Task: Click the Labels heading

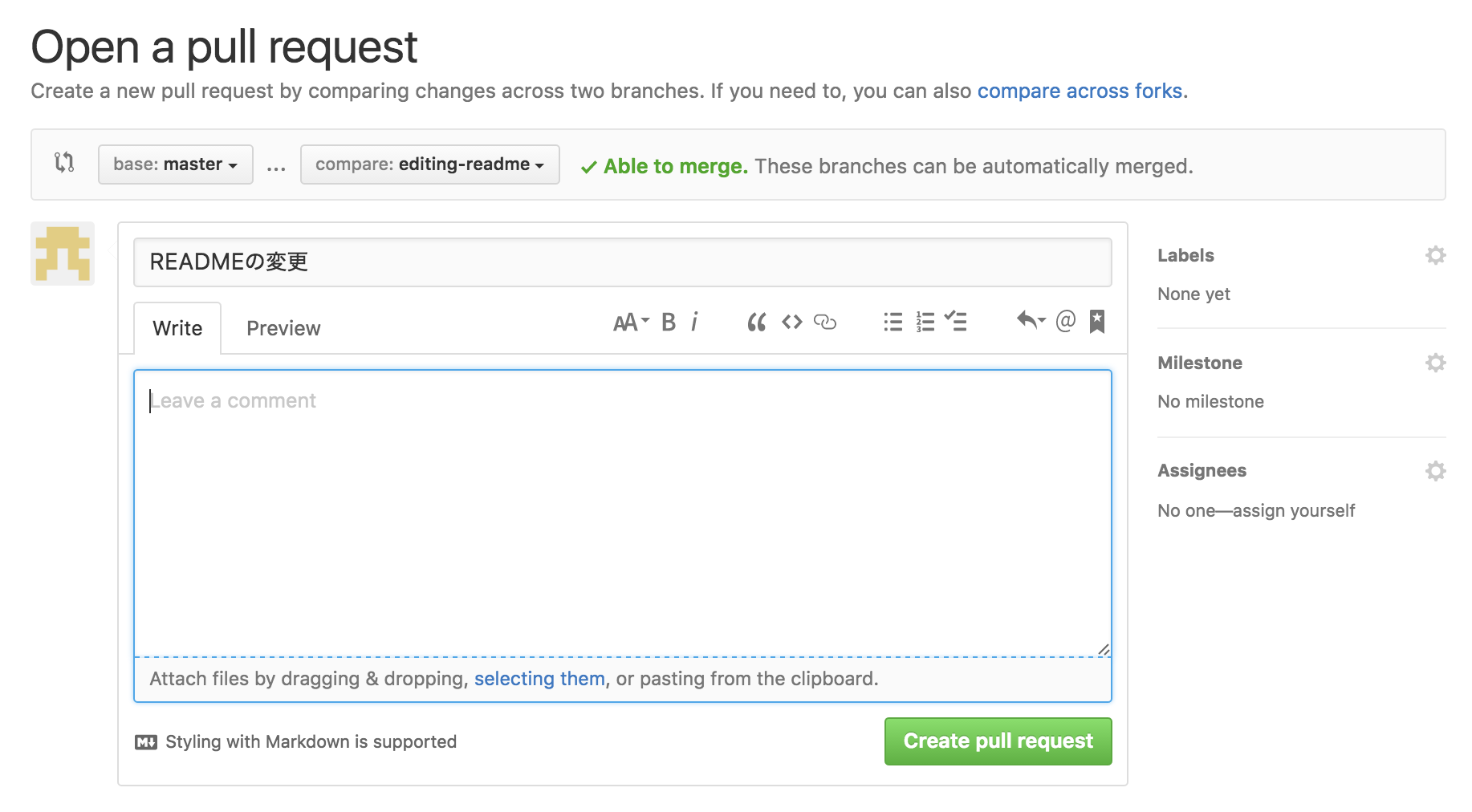Action: pyautogui.click(x=1185, y=255)
